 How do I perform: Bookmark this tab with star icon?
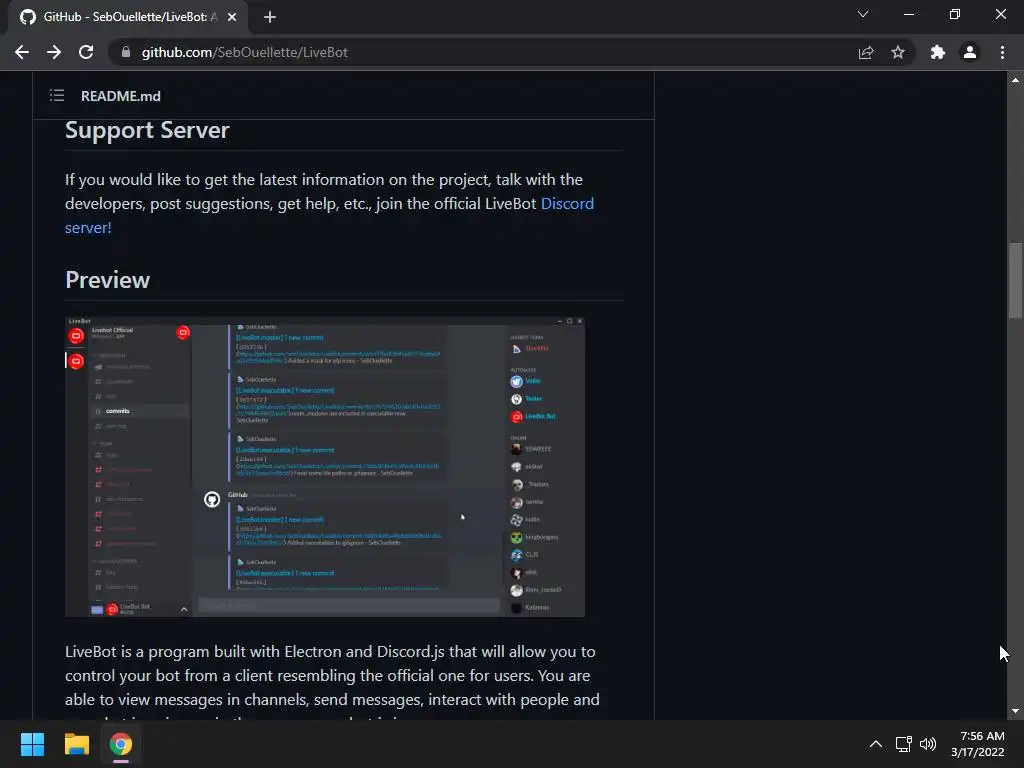(898, 52)
